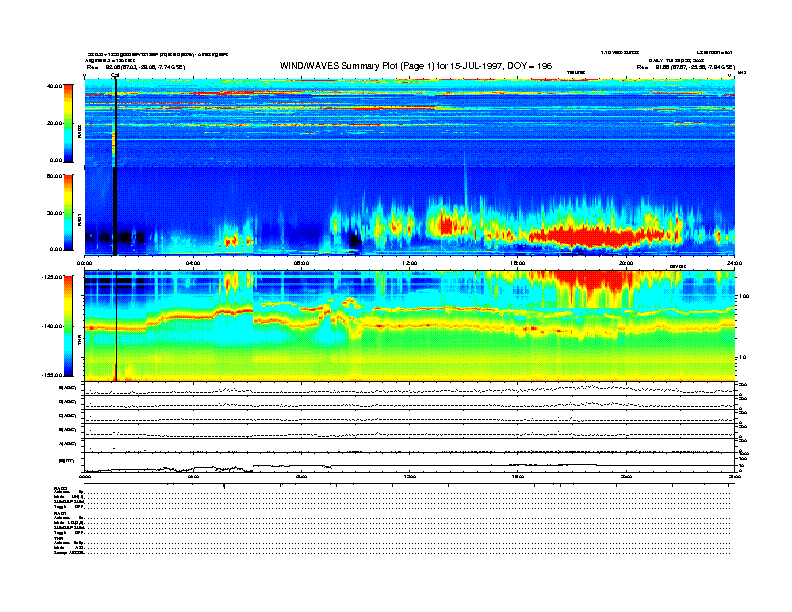Click the 60.00 tick on RAD1 scale
792x612 pixels.
[55, 176]
